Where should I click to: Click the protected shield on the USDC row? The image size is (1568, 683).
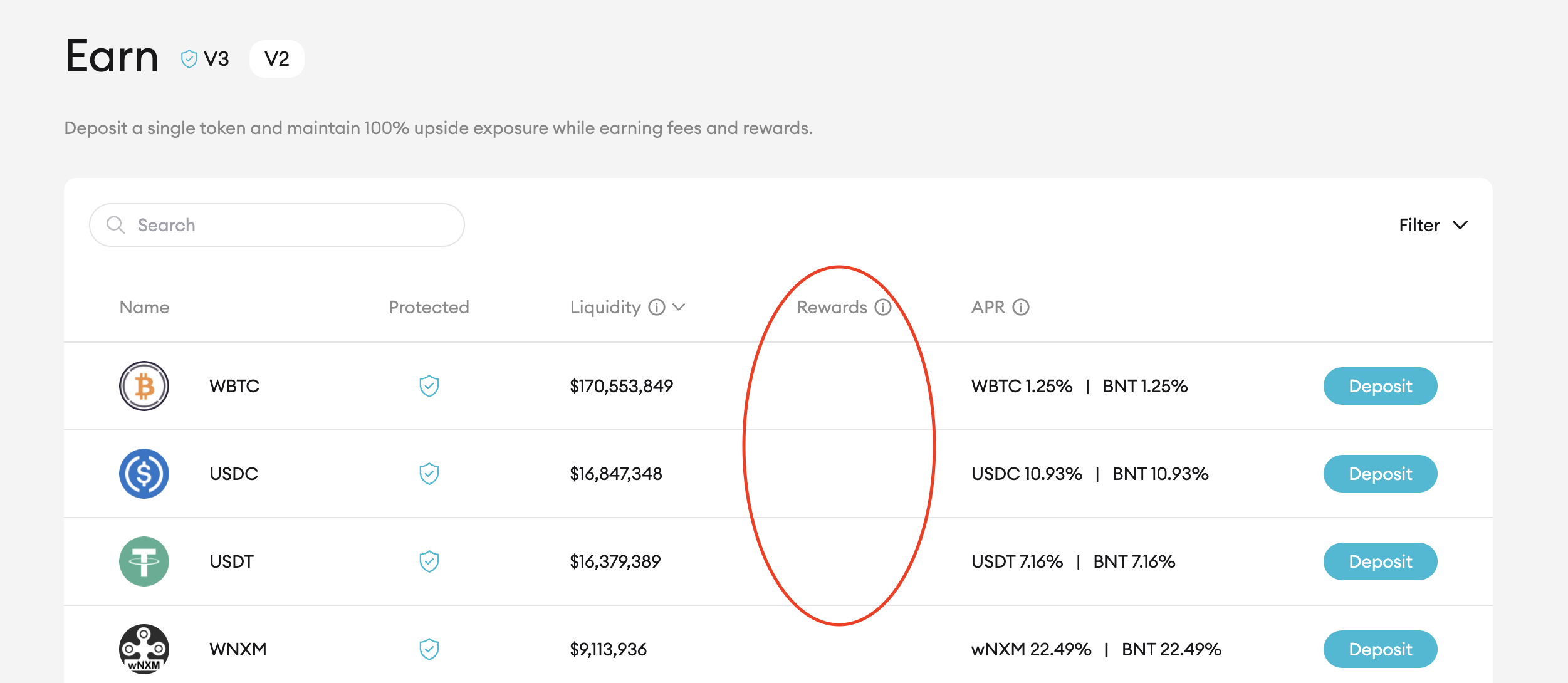click(429, 474)
